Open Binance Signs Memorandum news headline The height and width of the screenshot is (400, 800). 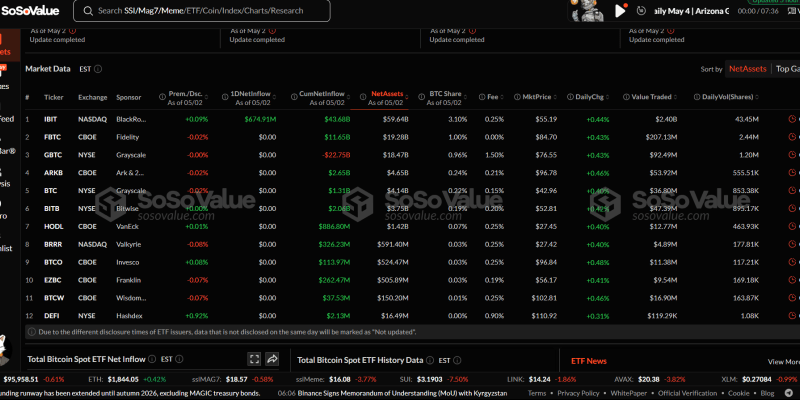click(402, 393)
